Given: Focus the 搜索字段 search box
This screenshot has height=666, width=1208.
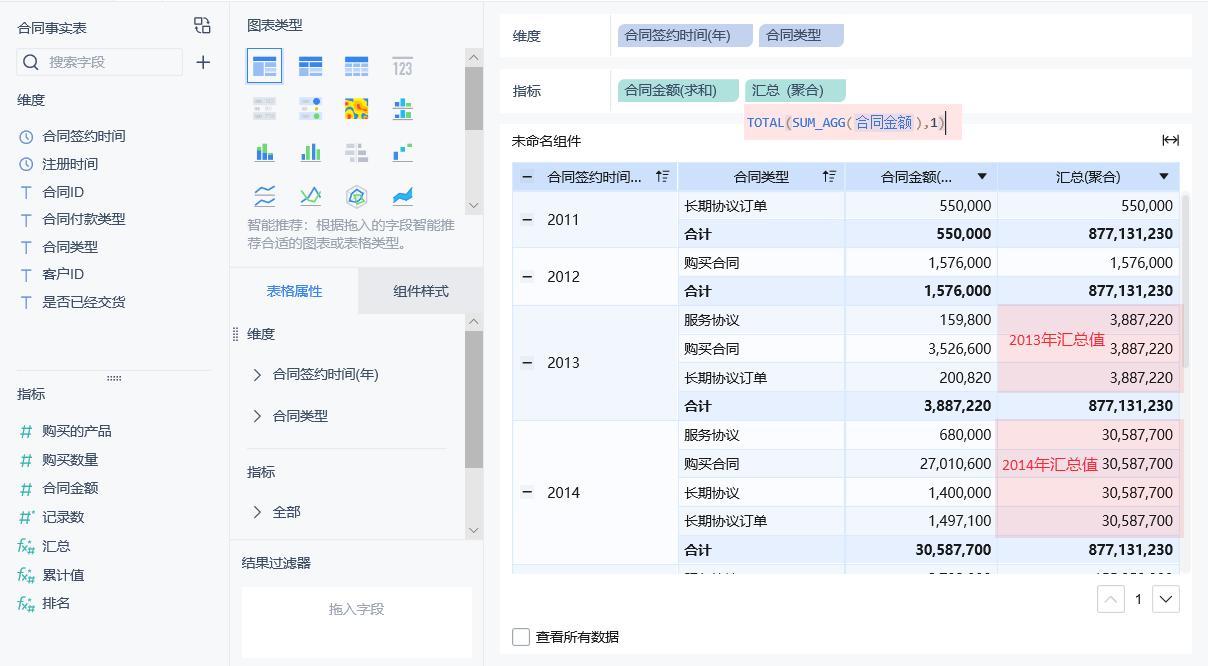Looking at the screenshot, I should tap(100, 62).
